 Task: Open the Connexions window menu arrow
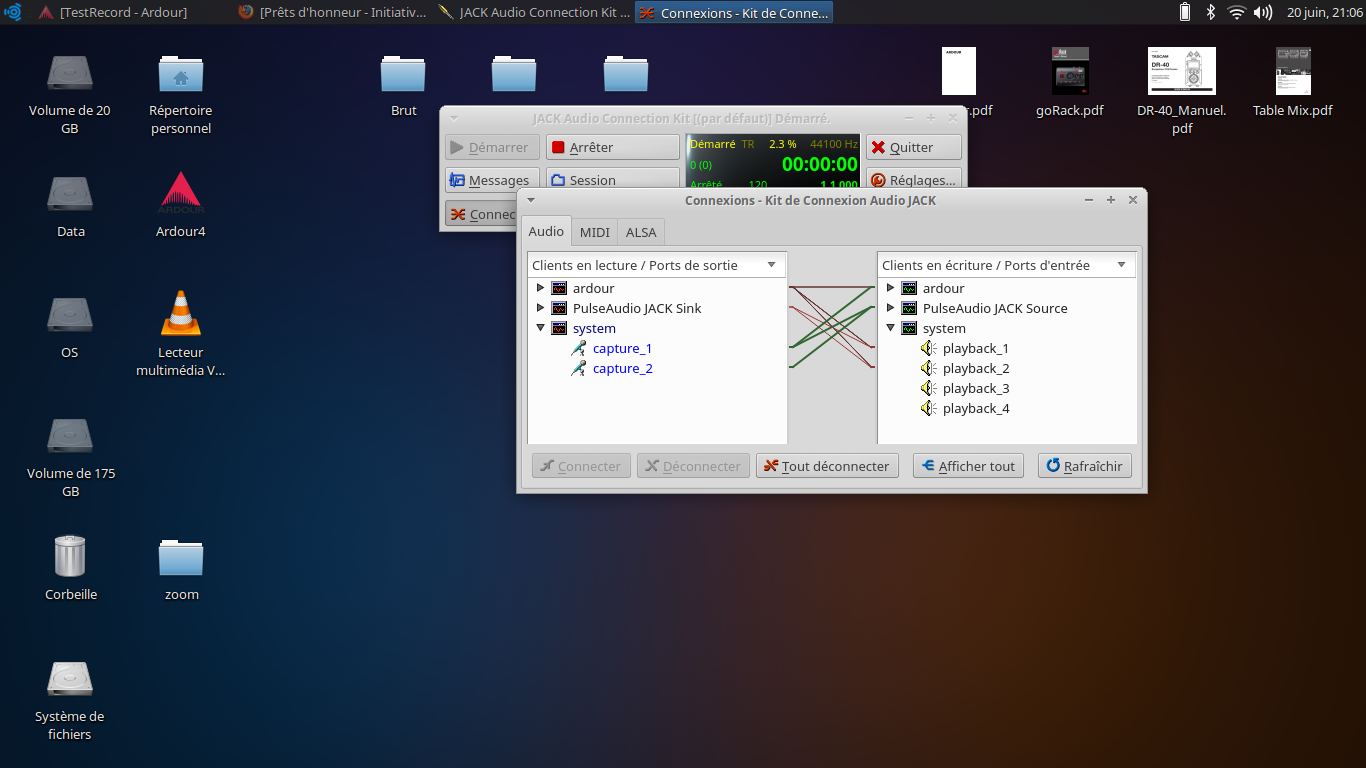coord(531,200)
